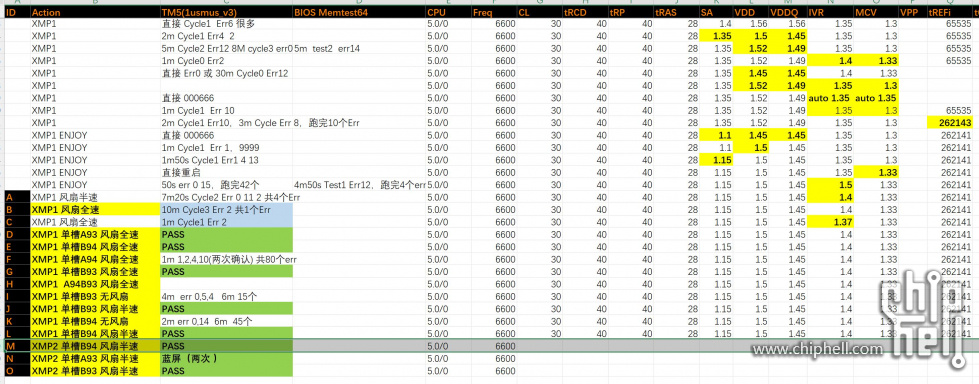Select the "TM5(1usmus_v3)" header cell
The height and width of the screenshot is (384, 979).
226,12
